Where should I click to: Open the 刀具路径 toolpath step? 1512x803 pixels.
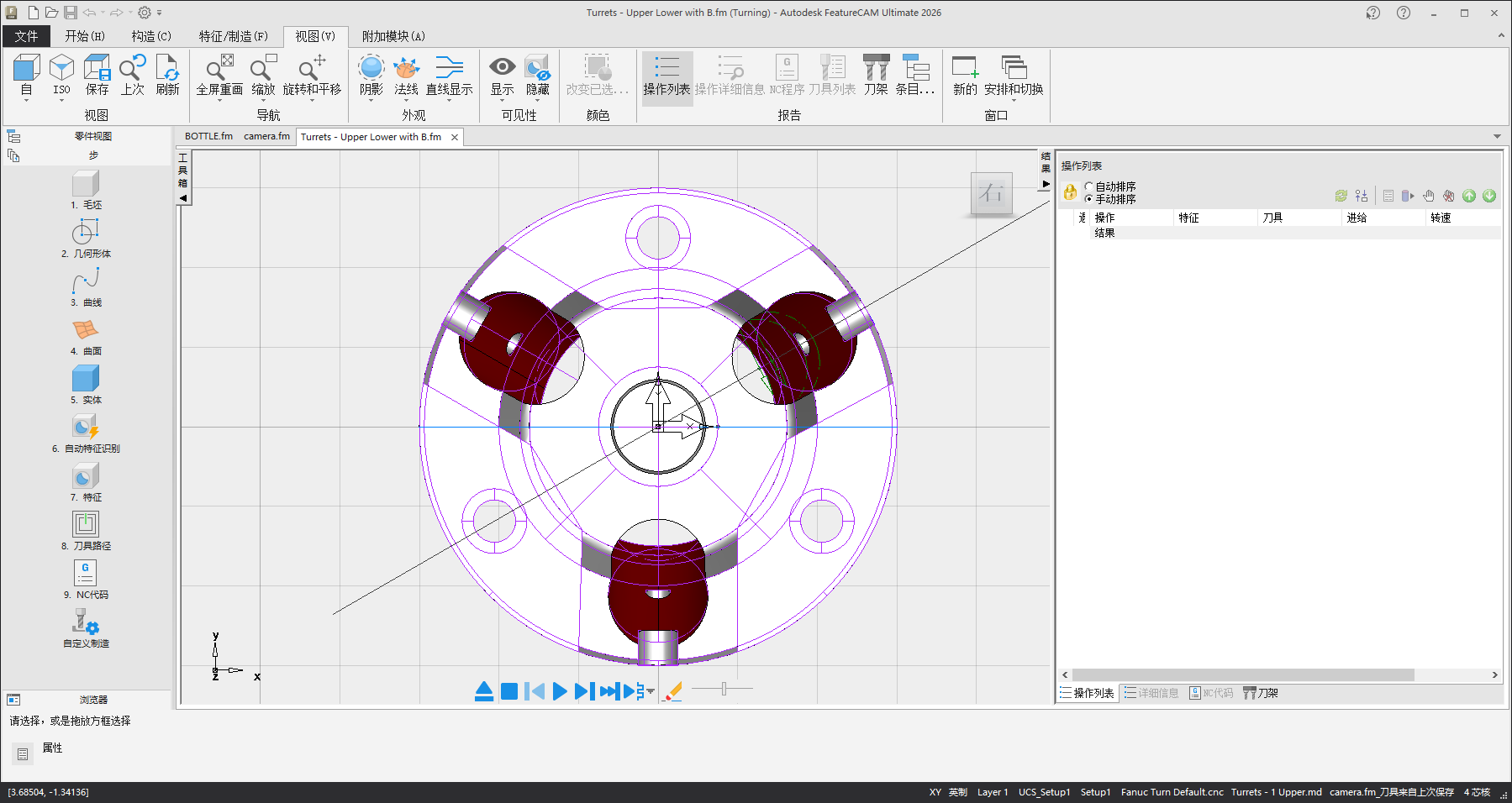point(85,525)
